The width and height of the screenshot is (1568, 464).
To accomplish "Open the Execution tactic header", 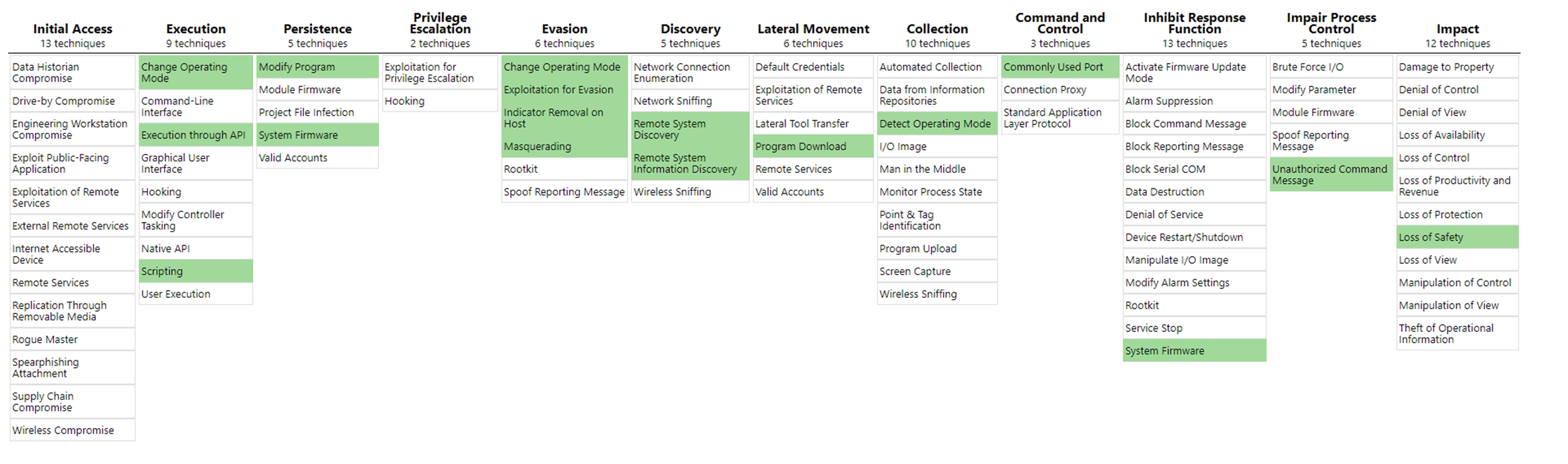I will 195,29.
